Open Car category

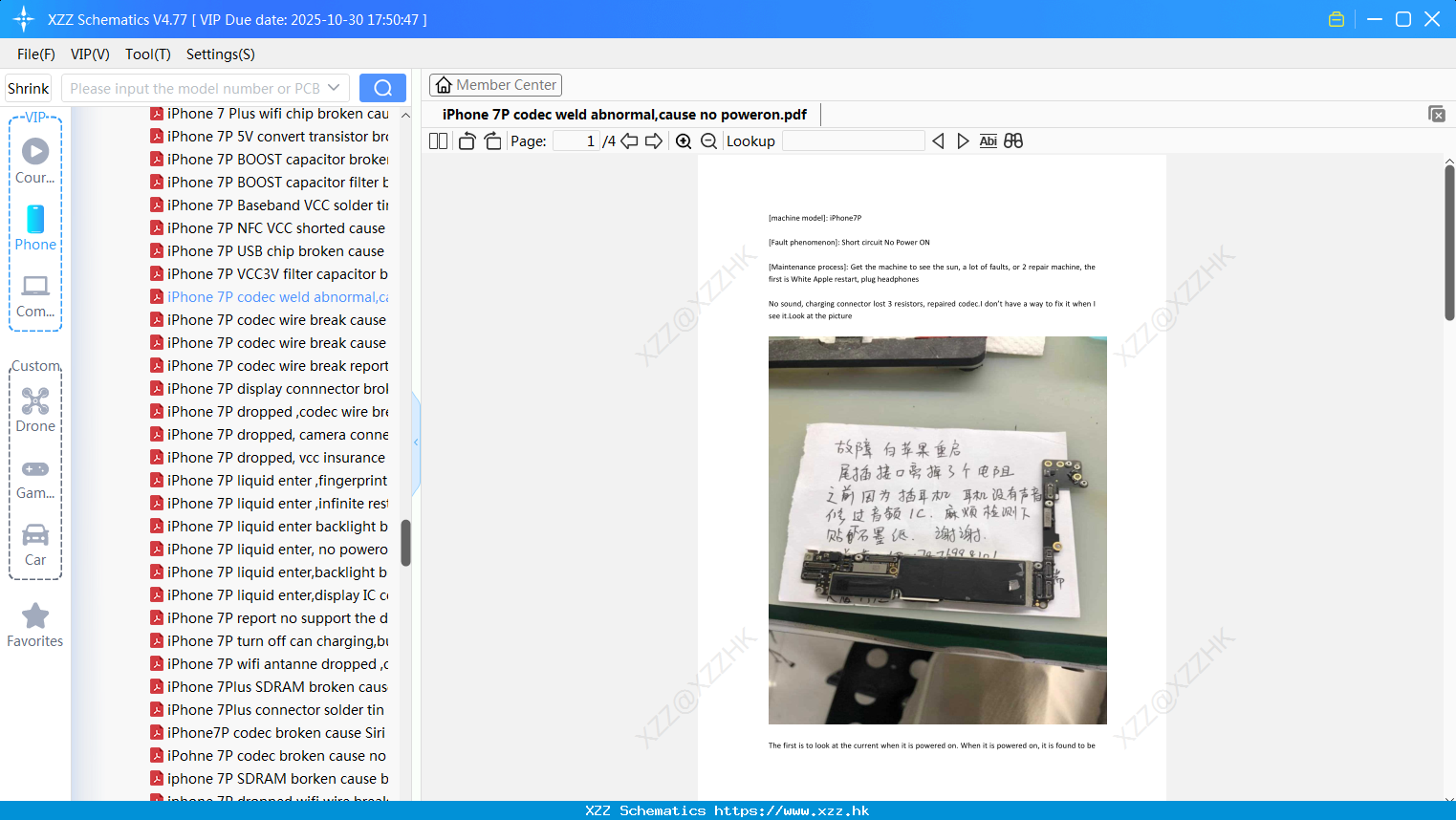pyautogui.click(x=35, y=546)
